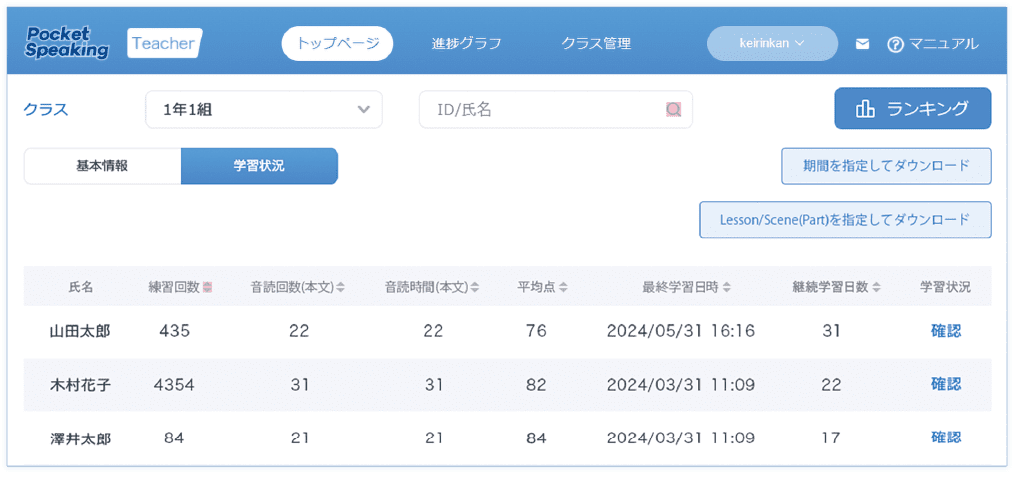This screenshot has width=1019, height=477.
Task: Click 期間を指定してダウンロード button
Action: point(886,166)
